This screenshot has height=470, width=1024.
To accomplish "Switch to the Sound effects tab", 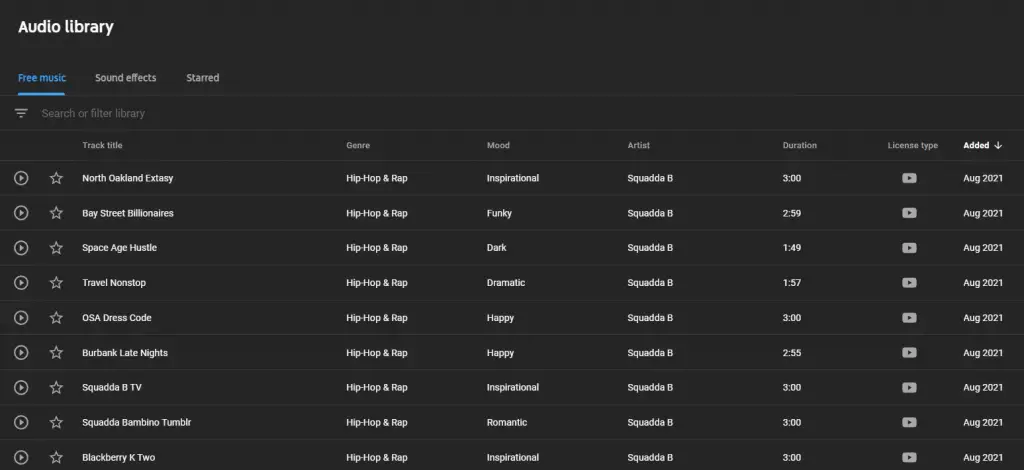I will (125, 78).
